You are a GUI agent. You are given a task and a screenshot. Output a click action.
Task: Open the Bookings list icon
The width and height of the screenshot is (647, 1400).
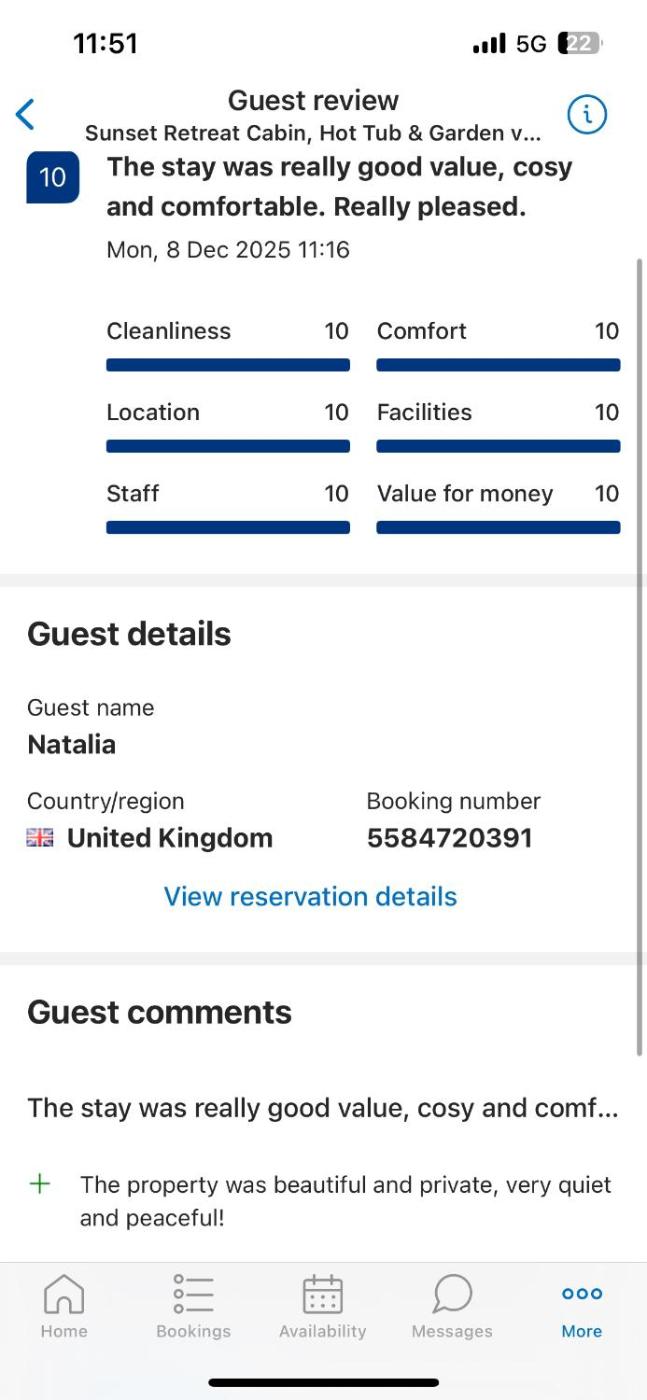193,1294
